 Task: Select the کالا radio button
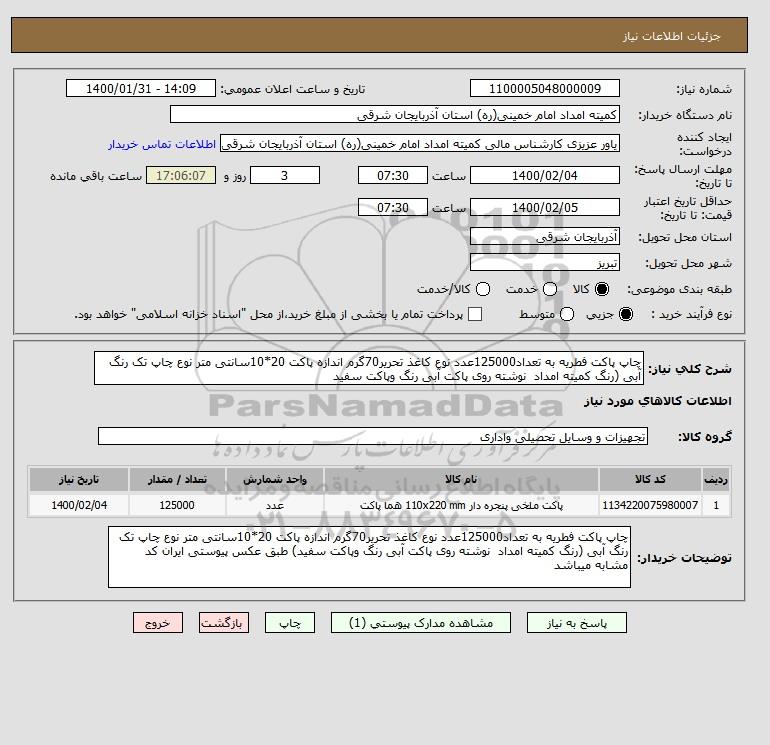pos(602,289)
